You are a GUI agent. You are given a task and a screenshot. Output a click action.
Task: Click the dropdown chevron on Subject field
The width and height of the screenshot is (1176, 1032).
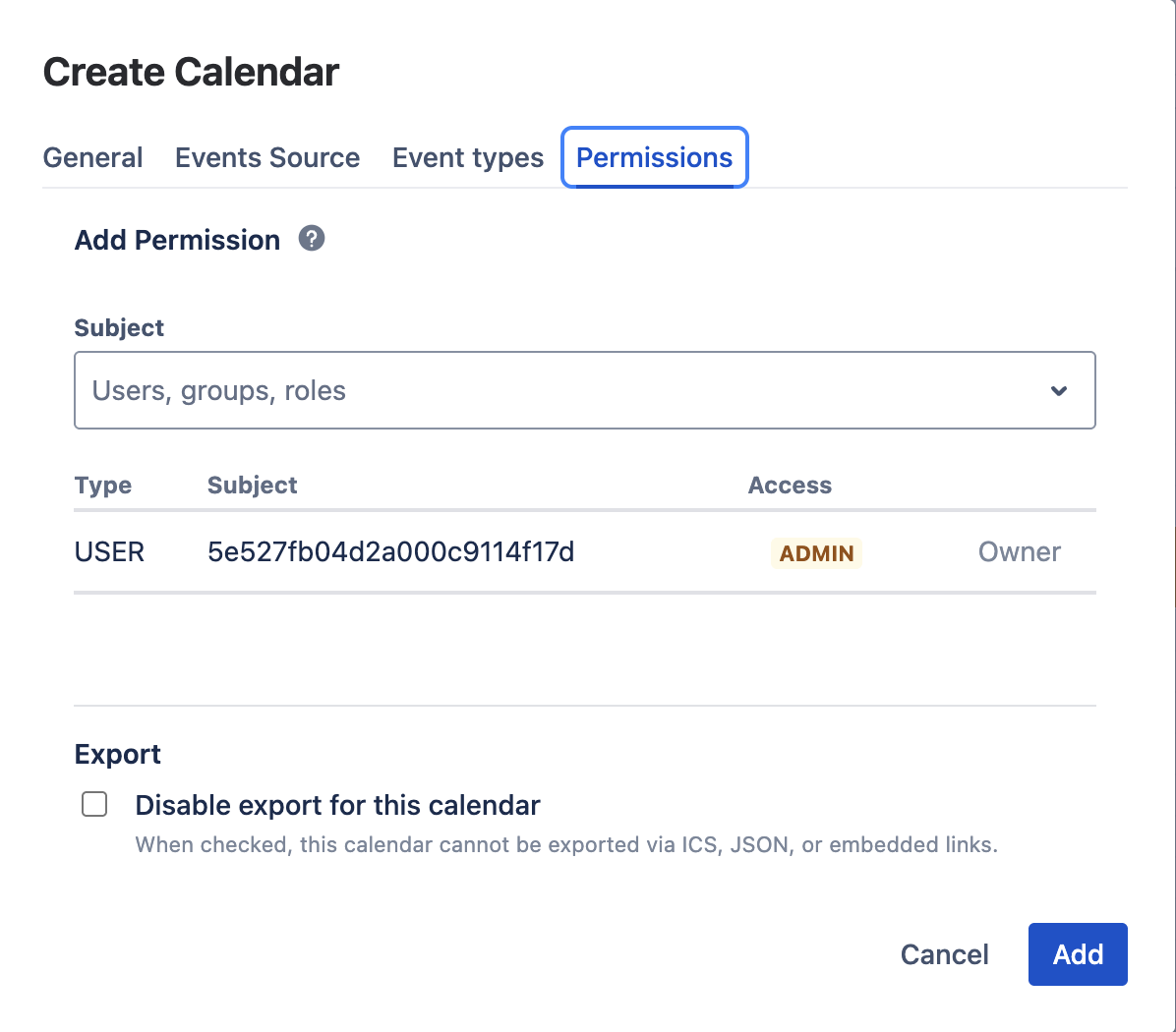tap(1059, 390)
